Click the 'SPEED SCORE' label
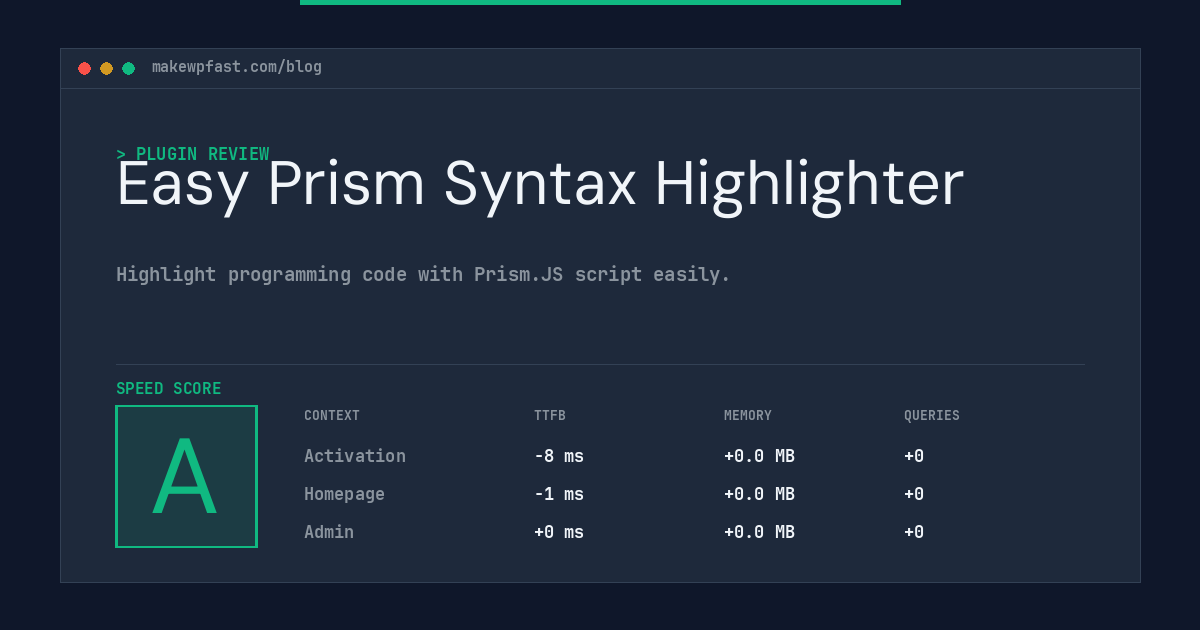Image resolution: width=1200 pixels, height=630 pixels. [169, 389]
